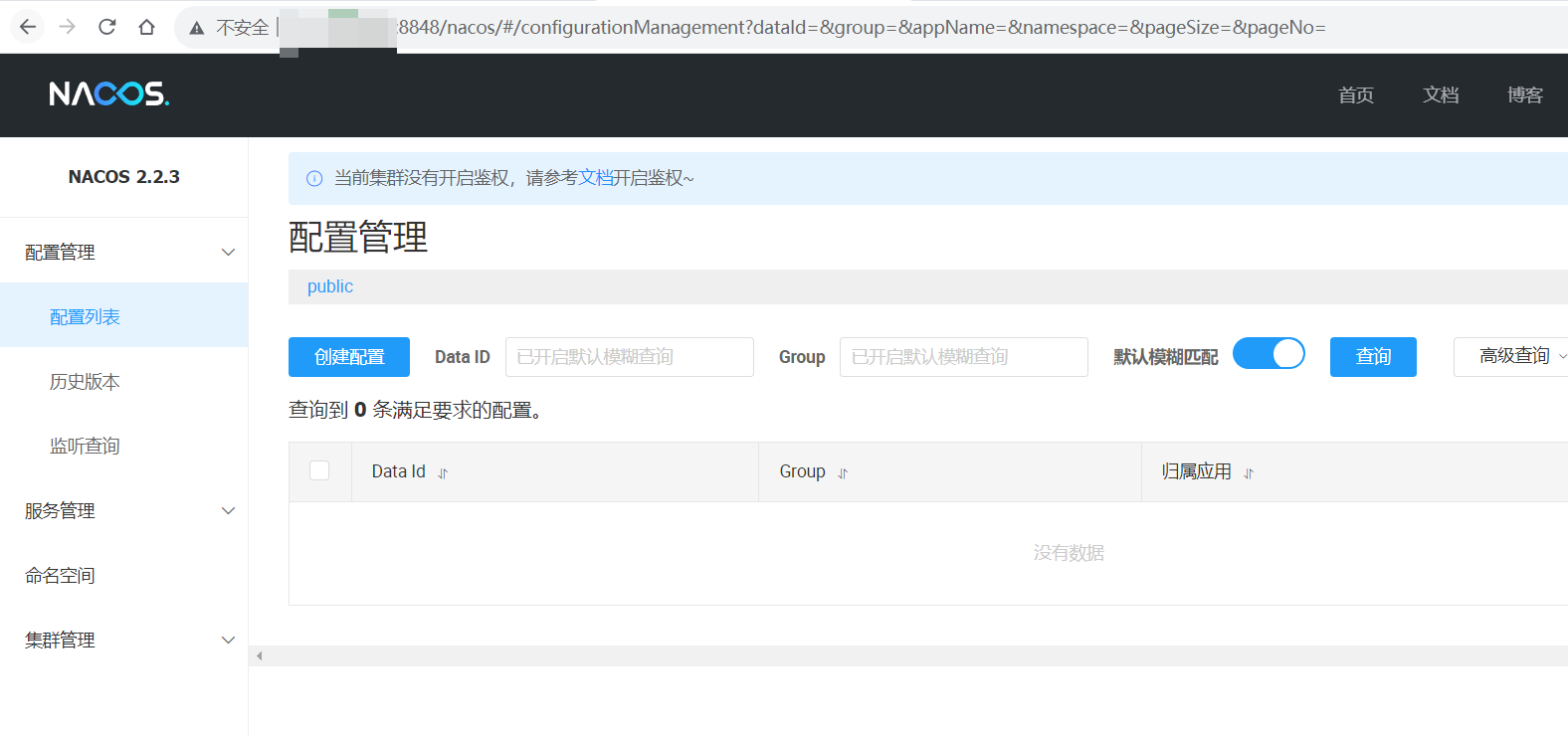Sort by Group column arrows

click(843, 473)
